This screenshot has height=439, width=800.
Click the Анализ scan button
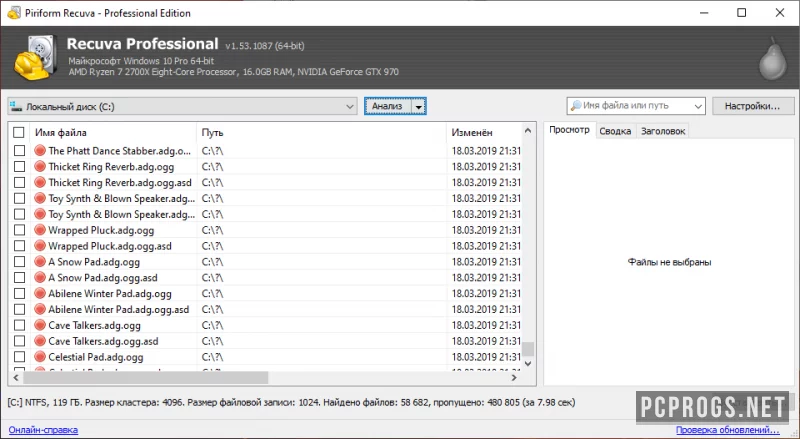[388, 106]
